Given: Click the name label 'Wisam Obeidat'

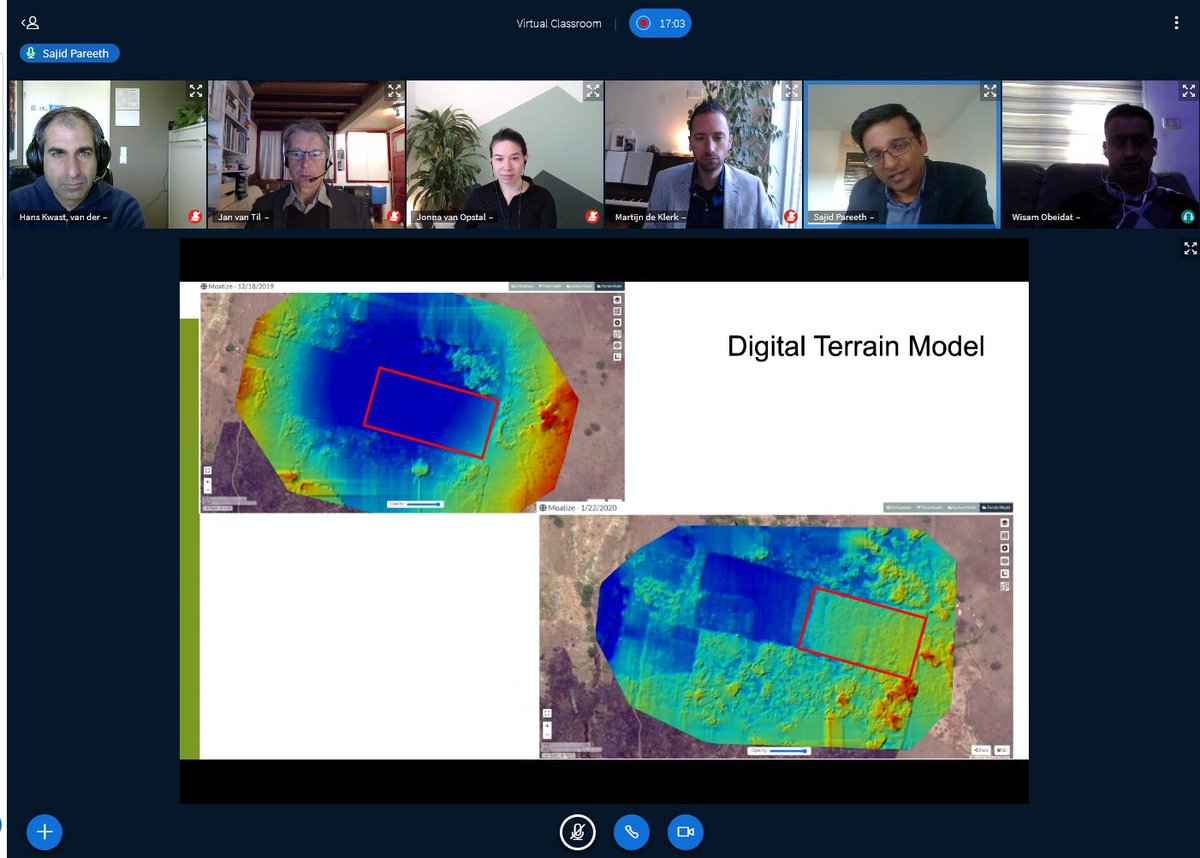Looking at the screenshot, I should click(x=1045, y=217).
